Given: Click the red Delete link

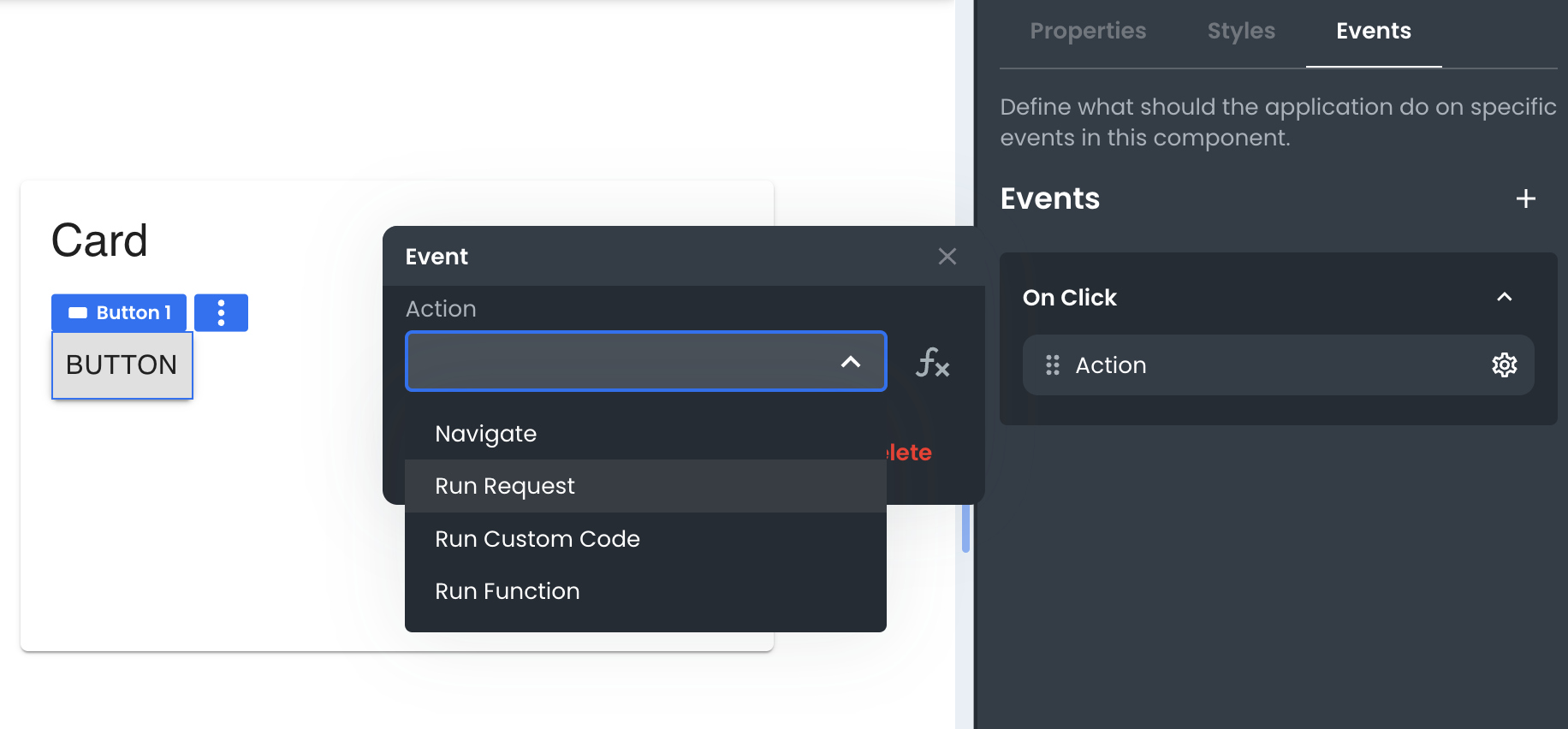Looking at the screenshot, I should [910, 453].
